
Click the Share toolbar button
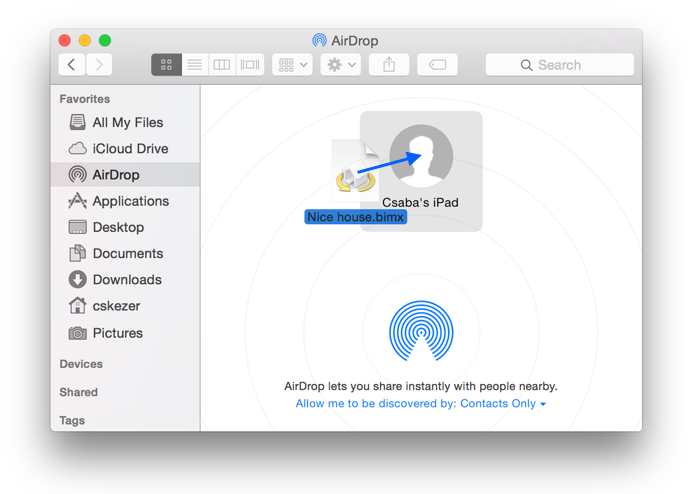point(389,65)
